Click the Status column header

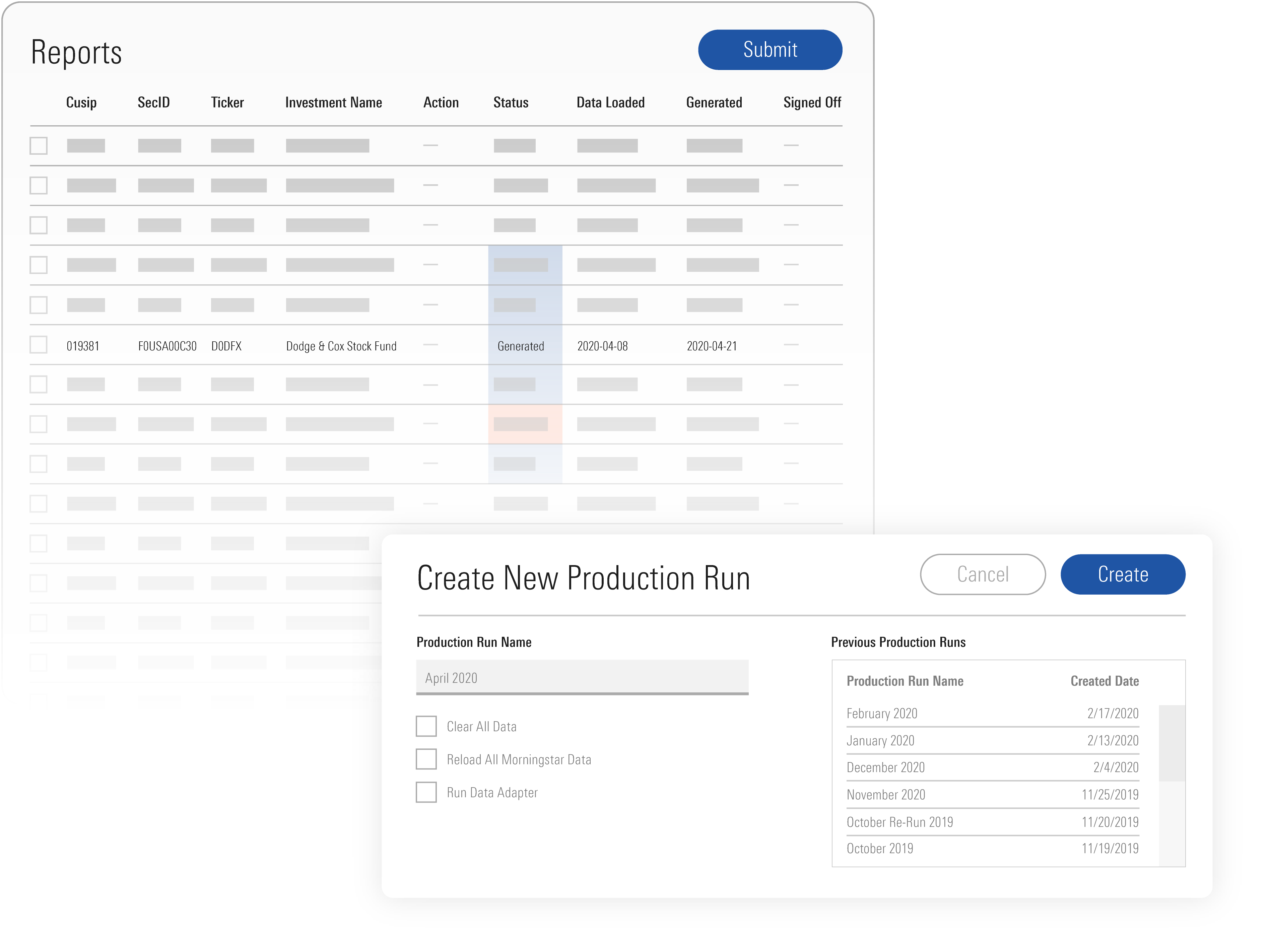coord(511,103)
